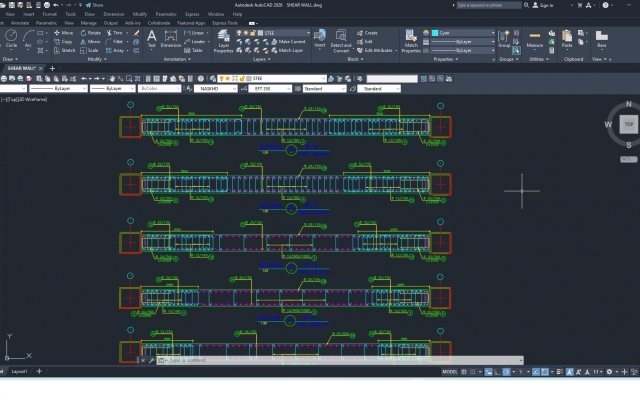This screenshot has height=400, width=640.
Task: Open the Parametric ribbon tab
Action: click(46, 22)
